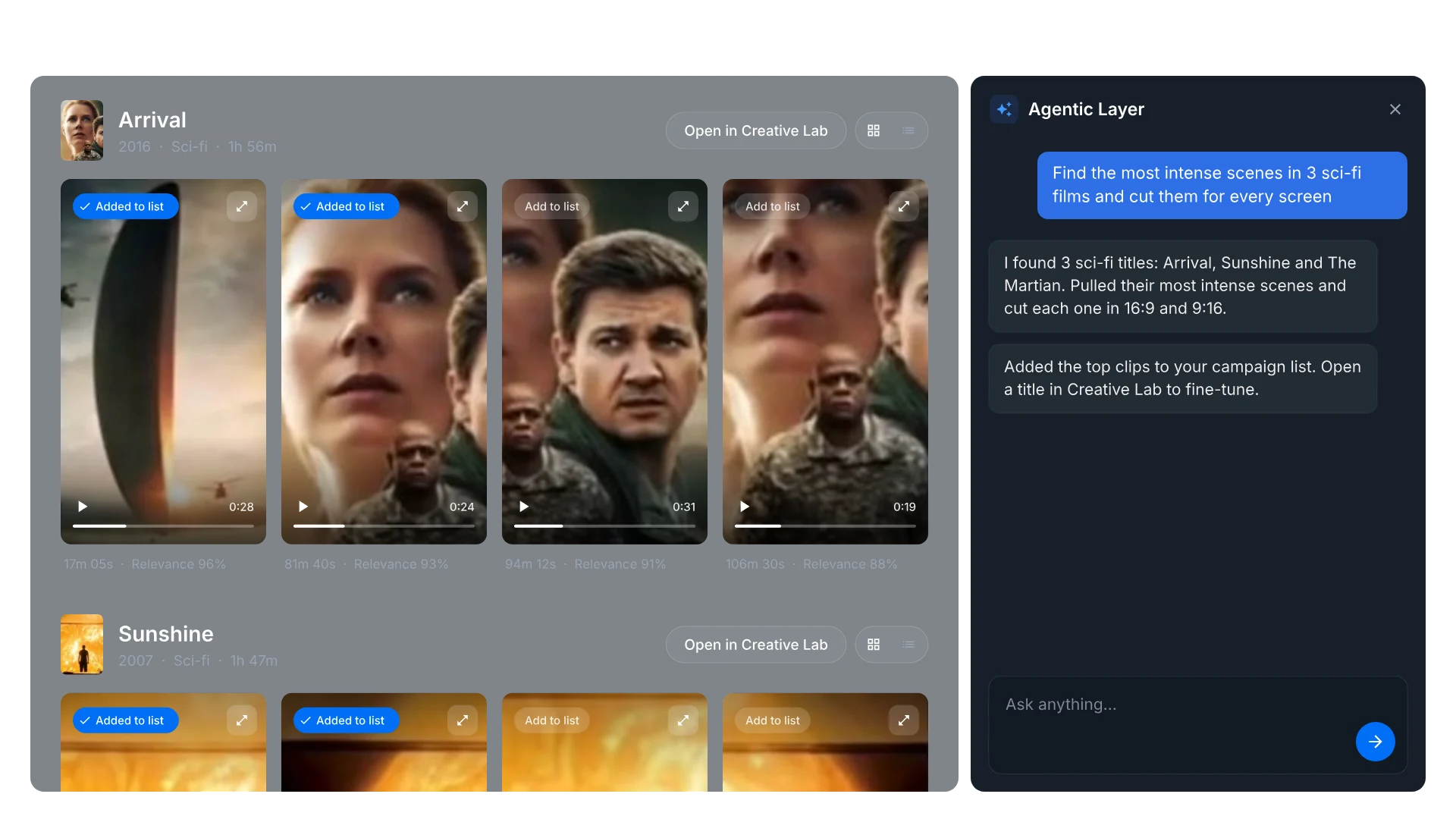Seek the progress bar of Arrival 0:24 clip
Viewport: 1456px width, 819px height.
(x=384, y=526)
